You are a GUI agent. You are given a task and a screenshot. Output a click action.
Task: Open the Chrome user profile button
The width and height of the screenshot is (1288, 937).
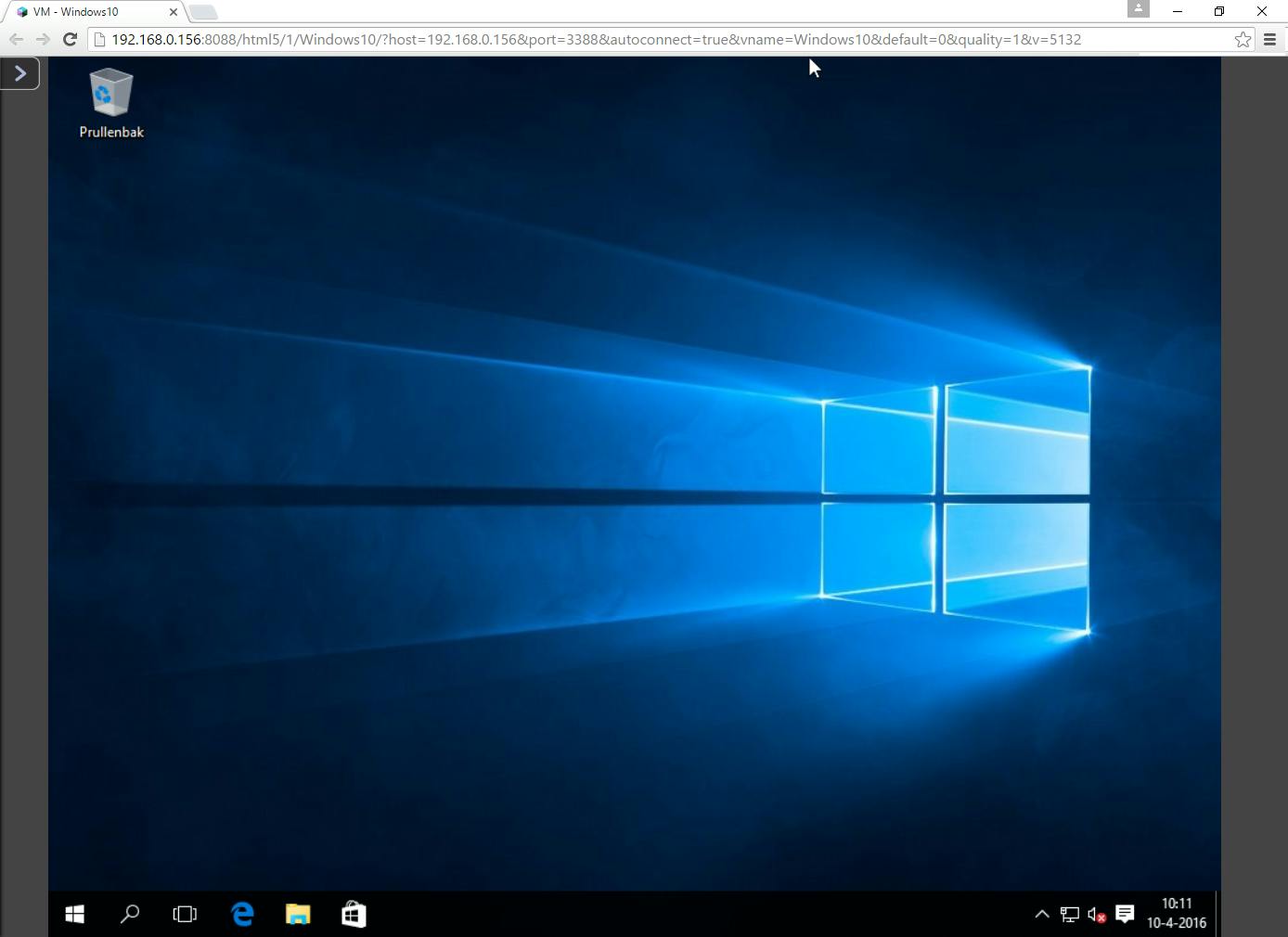click(x=1139, y=9)
